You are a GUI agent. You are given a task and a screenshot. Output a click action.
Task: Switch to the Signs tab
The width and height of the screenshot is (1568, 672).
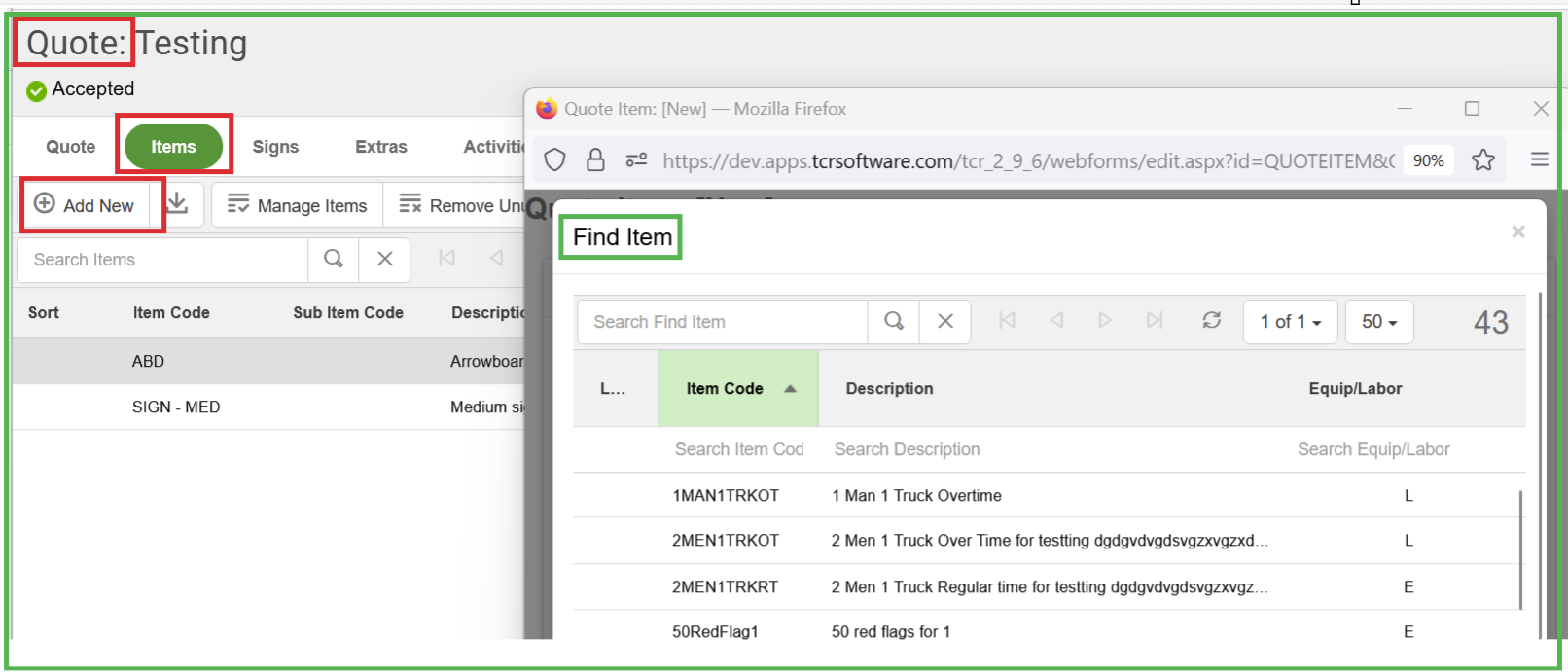275,147
